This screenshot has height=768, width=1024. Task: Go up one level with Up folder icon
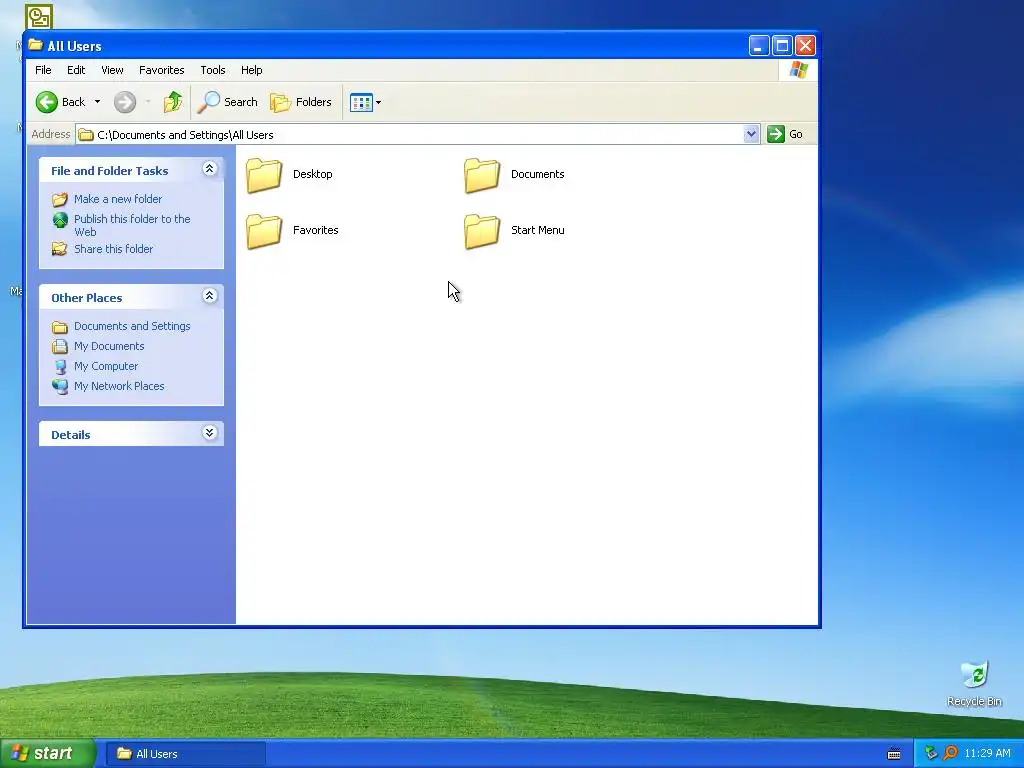[173, 102]
